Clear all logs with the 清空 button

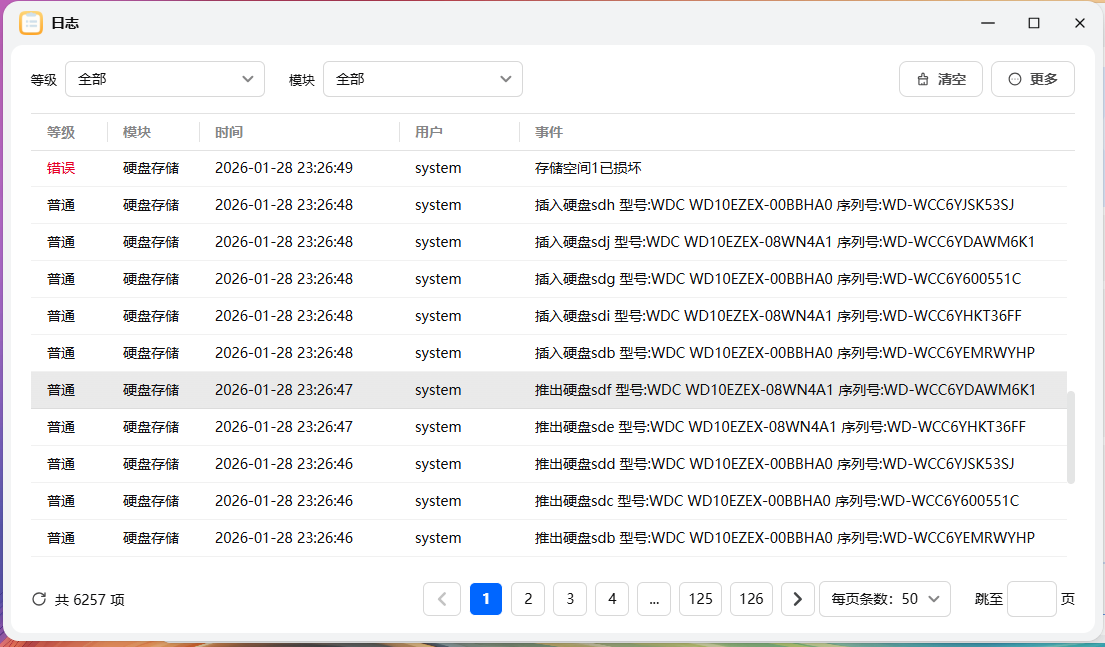(x=940, y=78)
